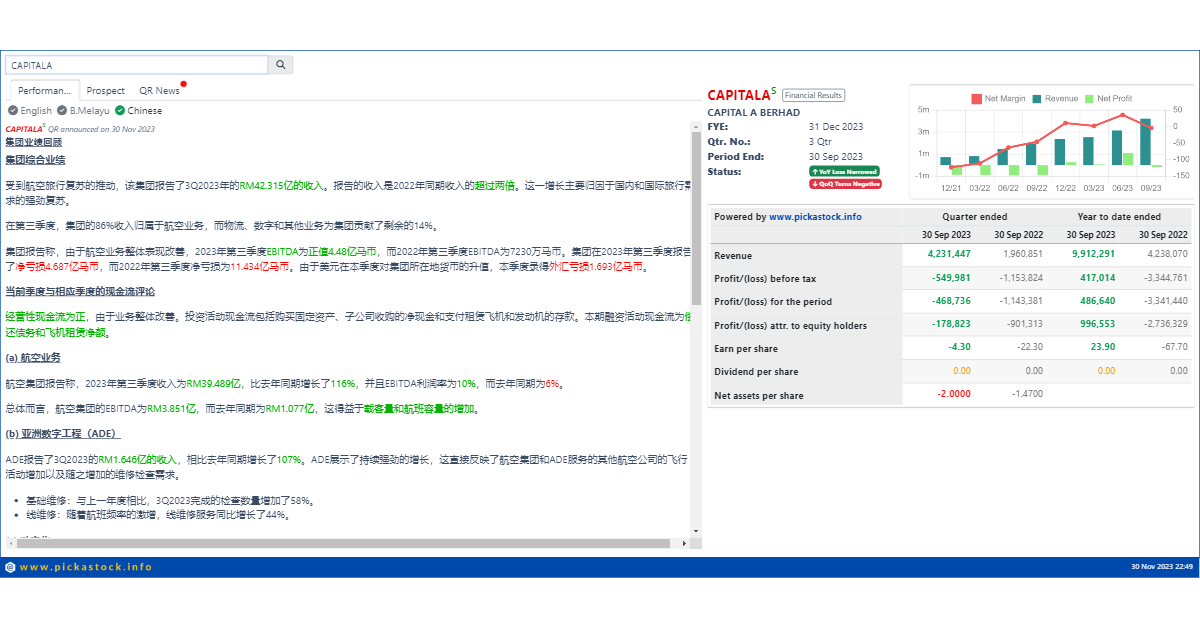Click the YoY Loss Narrowed status badge

coord(844,171)
